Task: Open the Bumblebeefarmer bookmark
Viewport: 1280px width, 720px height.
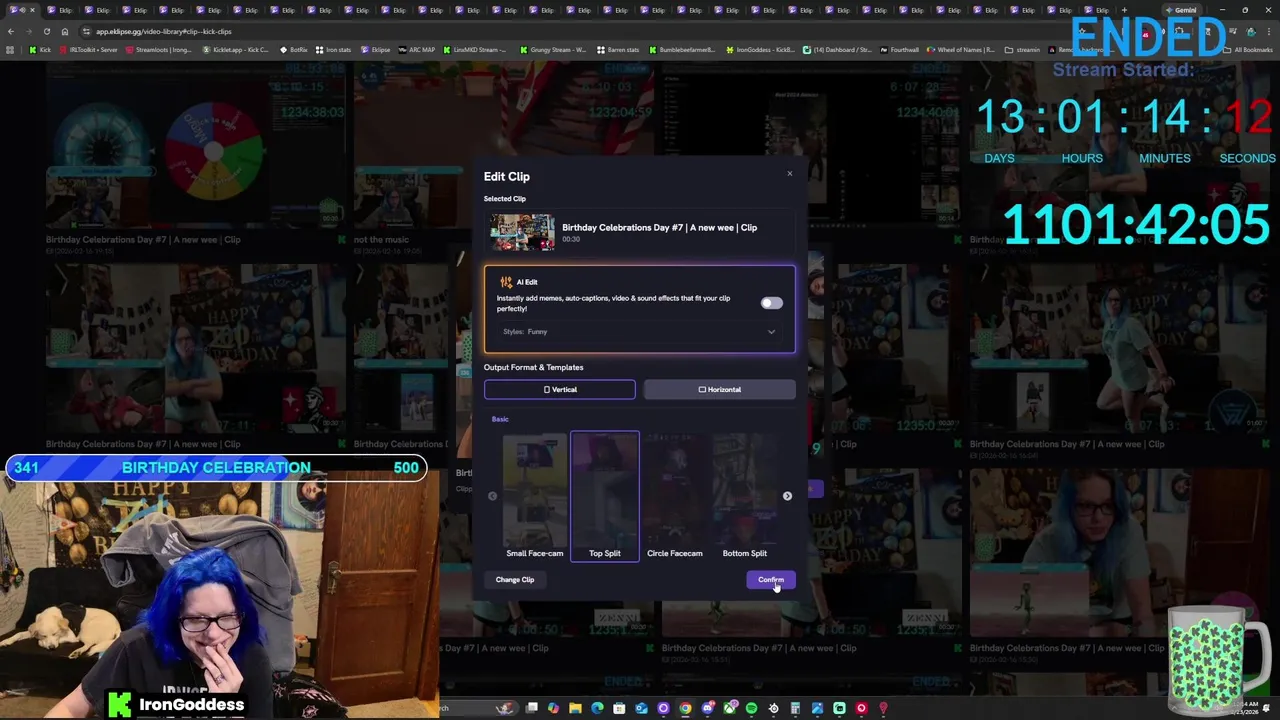Action: point(682,50)
